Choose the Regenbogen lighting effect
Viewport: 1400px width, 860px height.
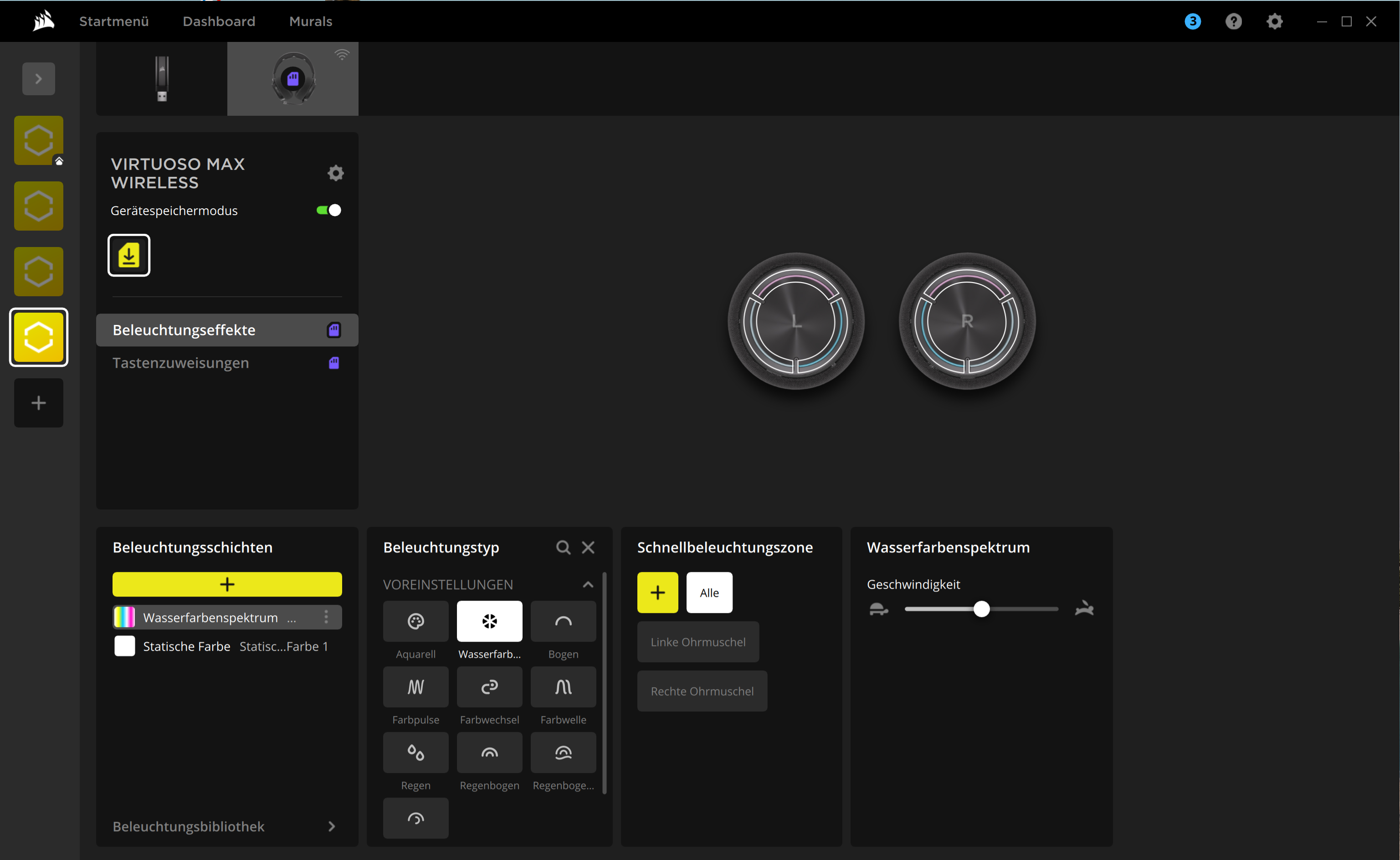pyautogui.click(x=489, y=752)
